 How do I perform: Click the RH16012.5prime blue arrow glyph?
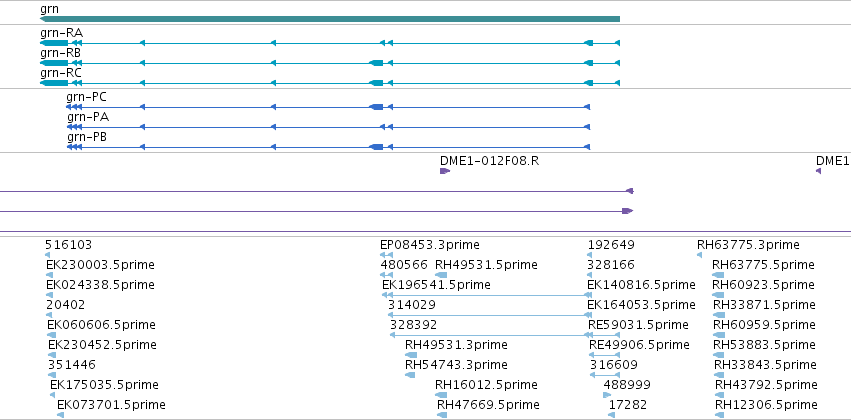pyautogui.click(x=441, y=395)
